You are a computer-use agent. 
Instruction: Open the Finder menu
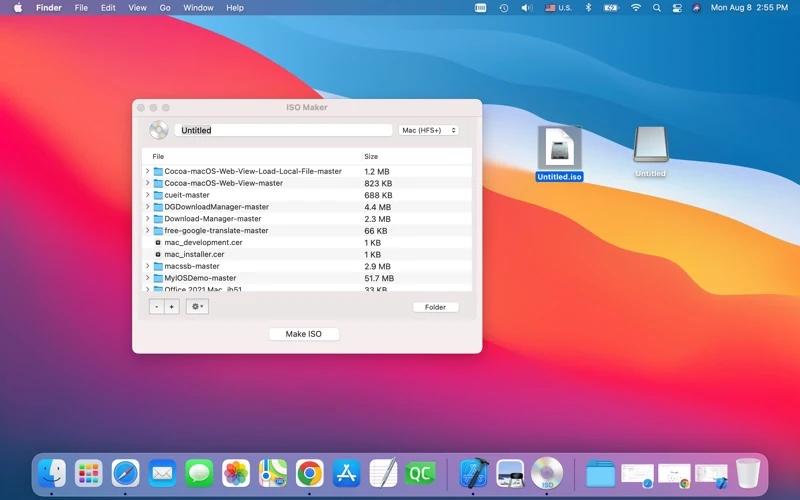(x=49, y=8)
